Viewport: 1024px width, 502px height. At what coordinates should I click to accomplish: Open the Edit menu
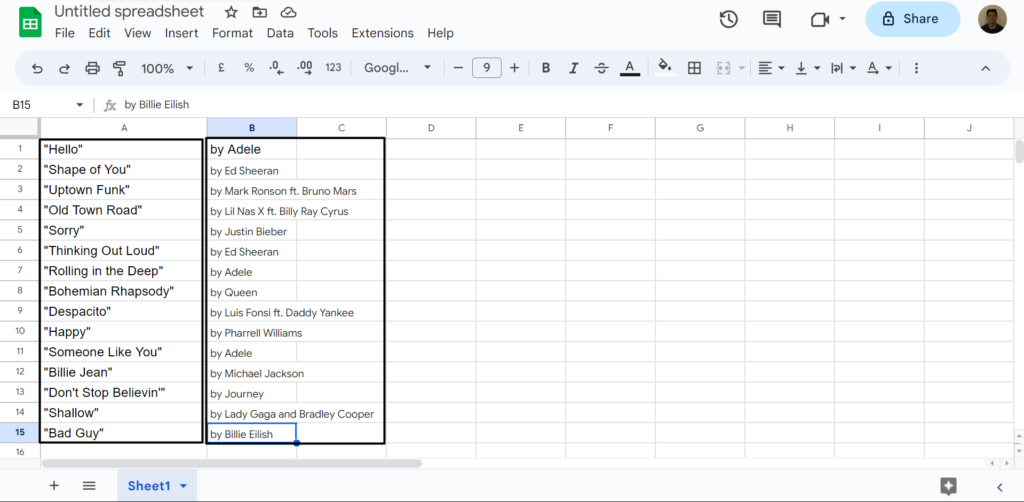[x=99, y=33]
